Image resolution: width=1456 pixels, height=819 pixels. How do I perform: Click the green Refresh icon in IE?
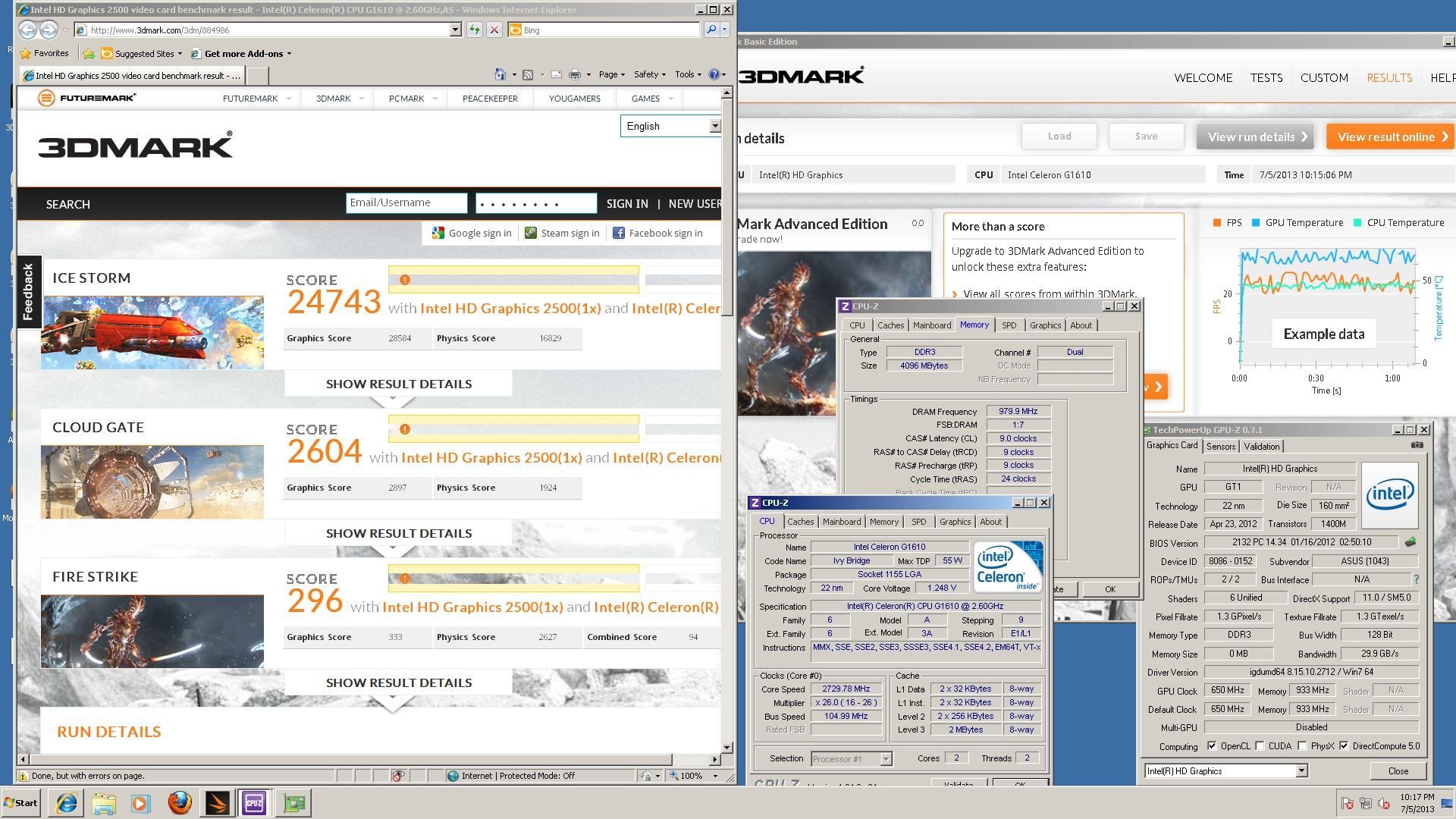475,30
